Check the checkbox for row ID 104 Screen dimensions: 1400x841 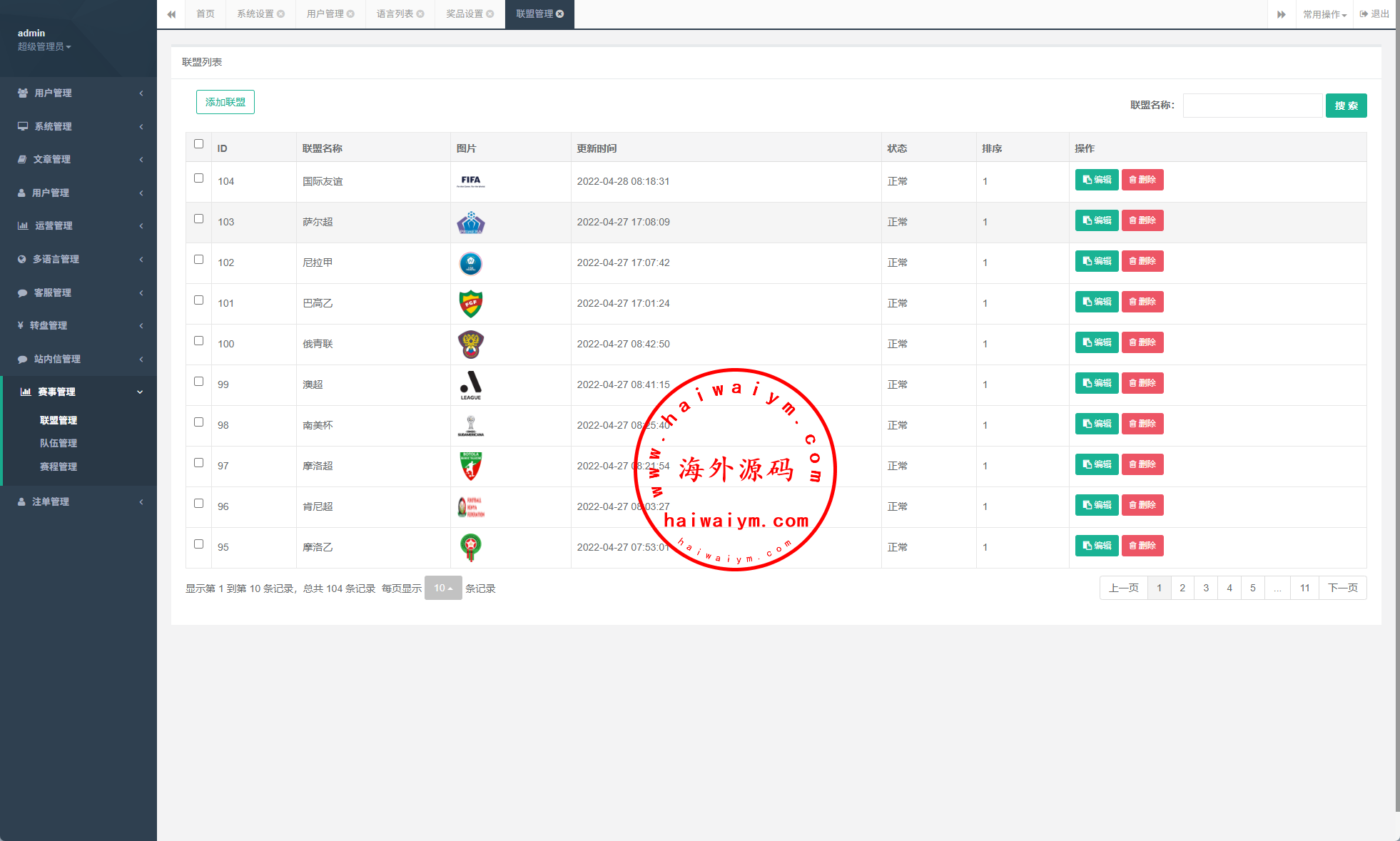[x=198, y=178]
